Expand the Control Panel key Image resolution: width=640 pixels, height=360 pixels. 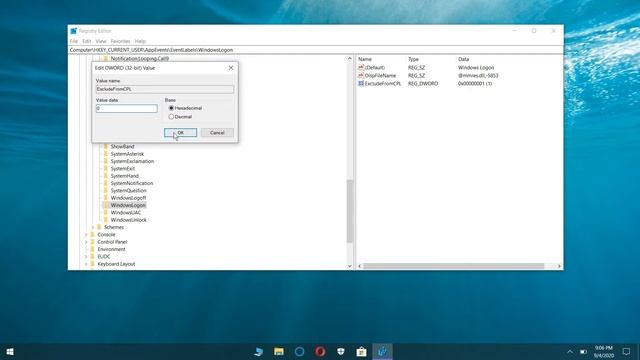click(x=87, y=242)
